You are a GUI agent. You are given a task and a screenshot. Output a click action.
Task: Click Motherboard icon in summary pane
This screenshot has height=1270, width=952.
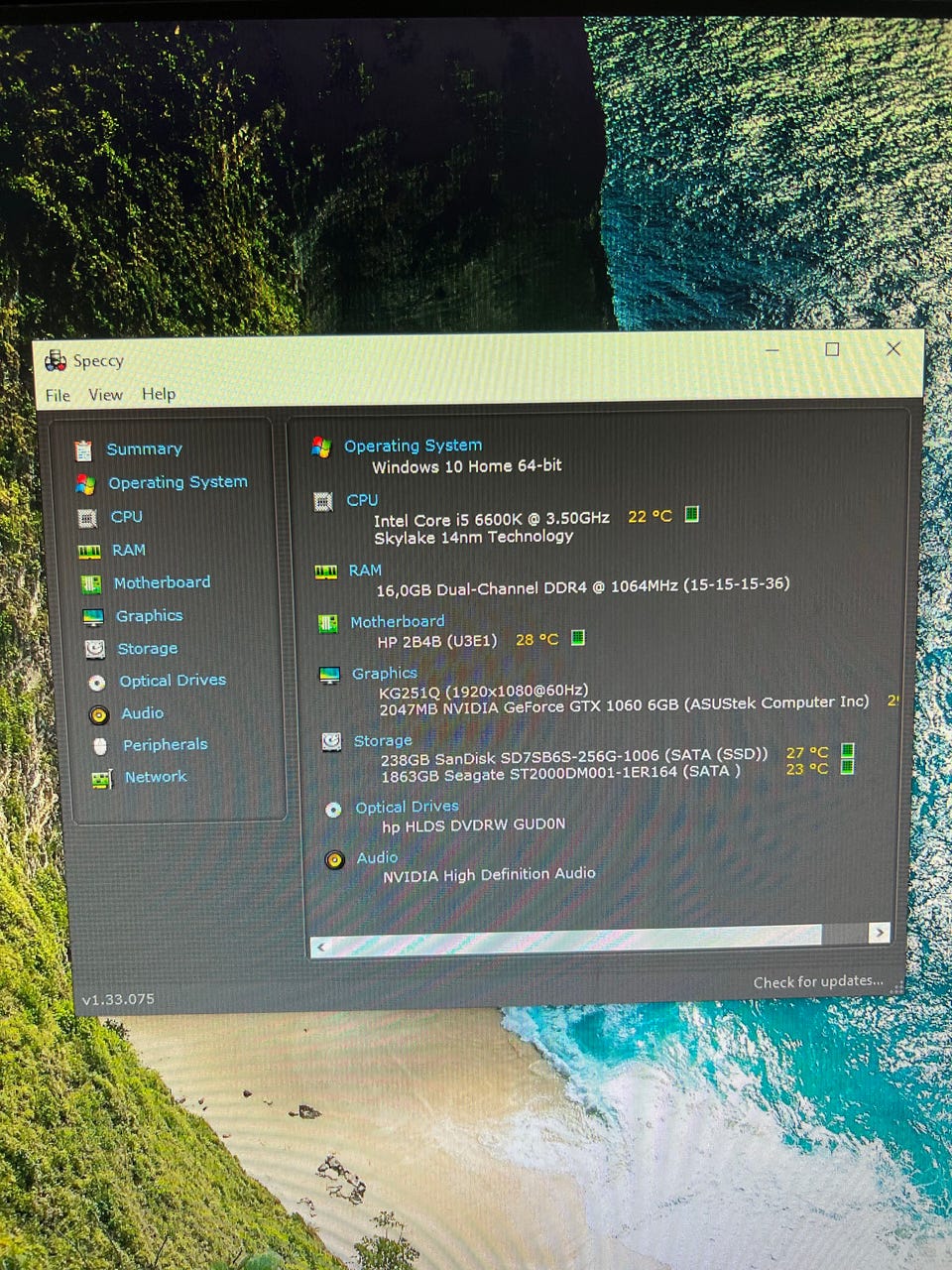click(x=327, y=624)
